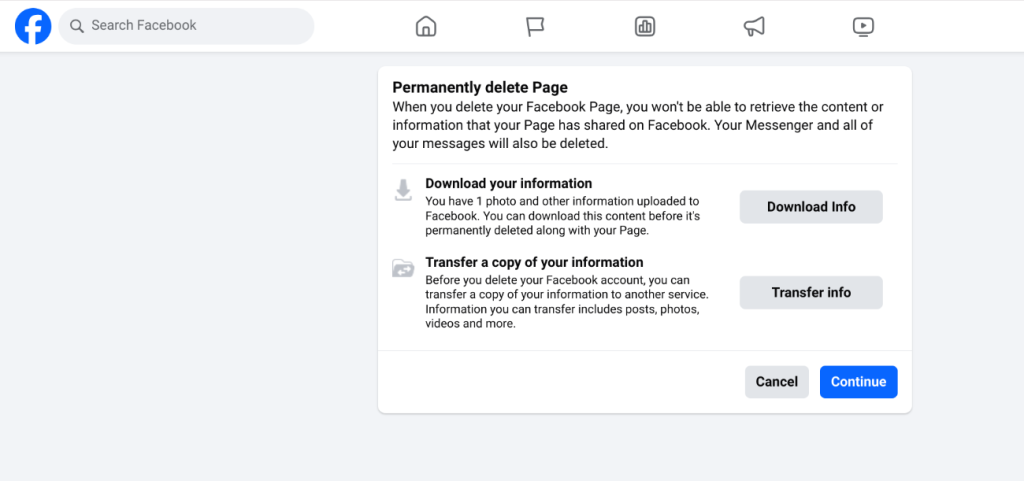1024x481 pixels.
Task: Click the download arrow icon
Action: point(404,190)
